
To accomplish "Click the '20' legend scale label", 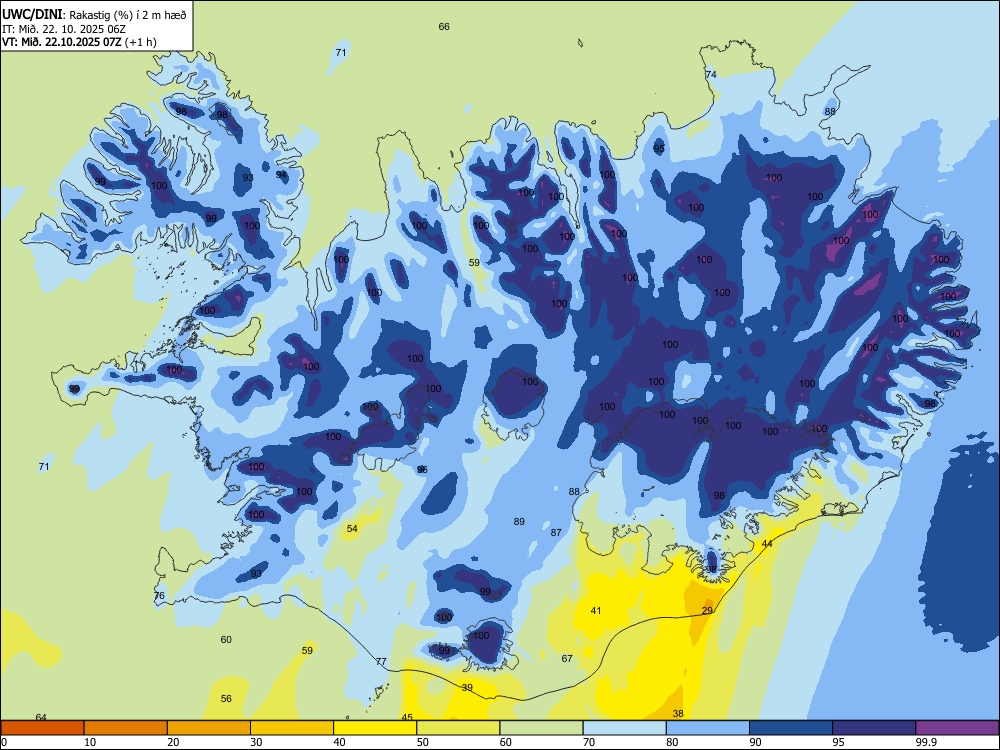I will 173,742.
